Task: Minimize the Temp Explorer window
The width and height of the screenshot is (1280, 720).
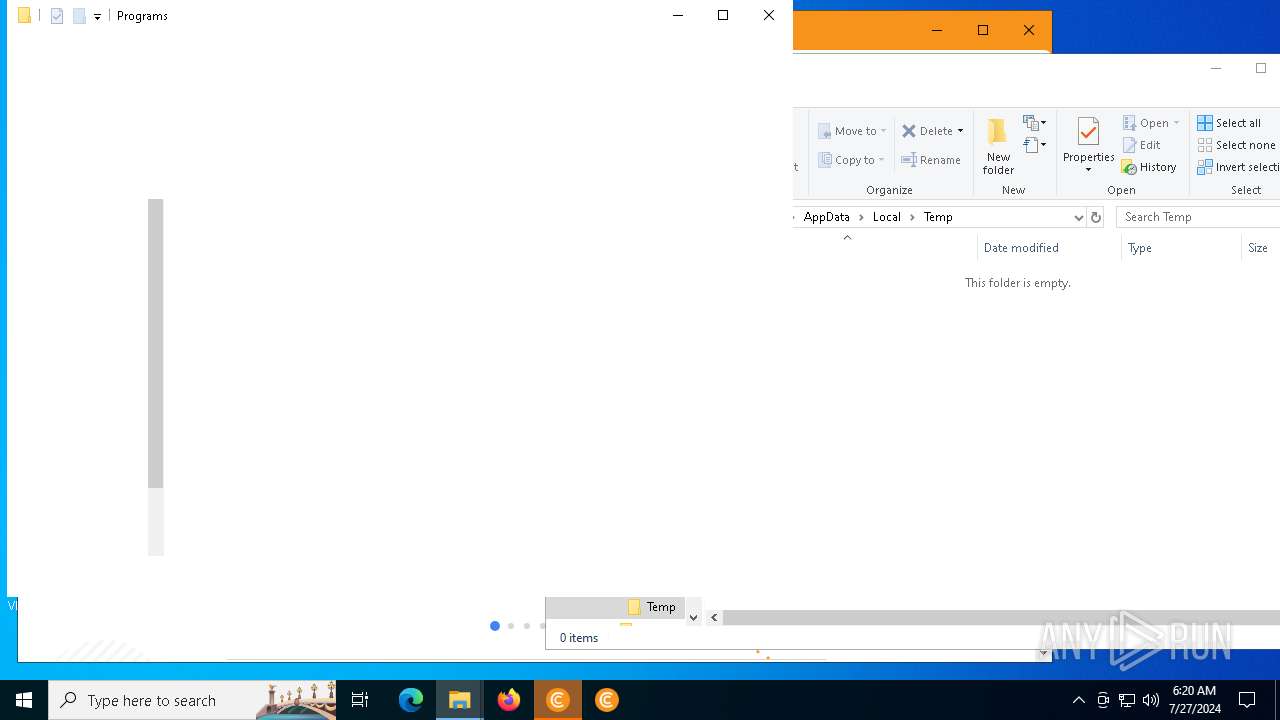Action: (1216, 68)
